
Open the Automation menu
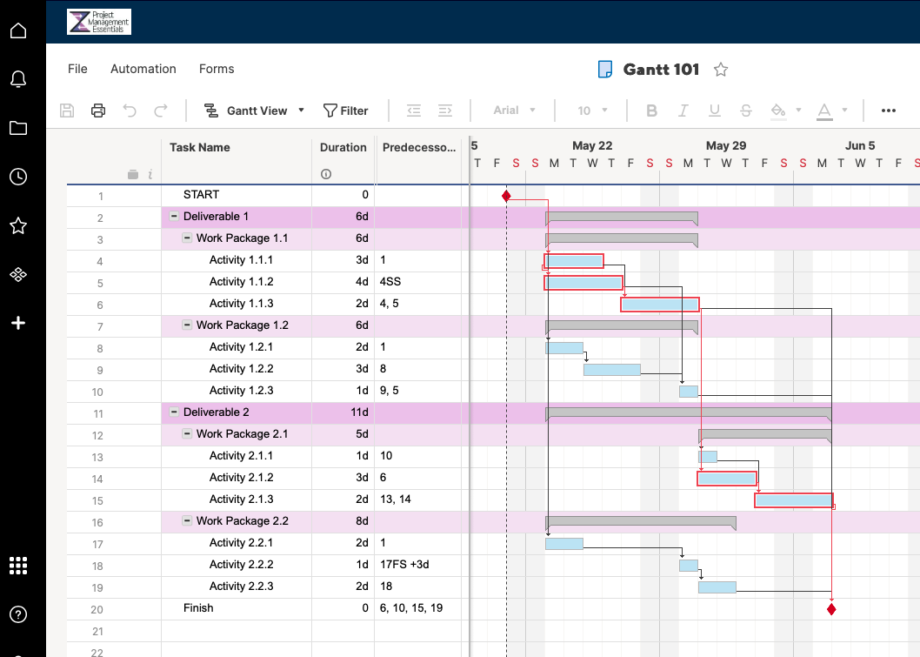click(x=143, y=68)
